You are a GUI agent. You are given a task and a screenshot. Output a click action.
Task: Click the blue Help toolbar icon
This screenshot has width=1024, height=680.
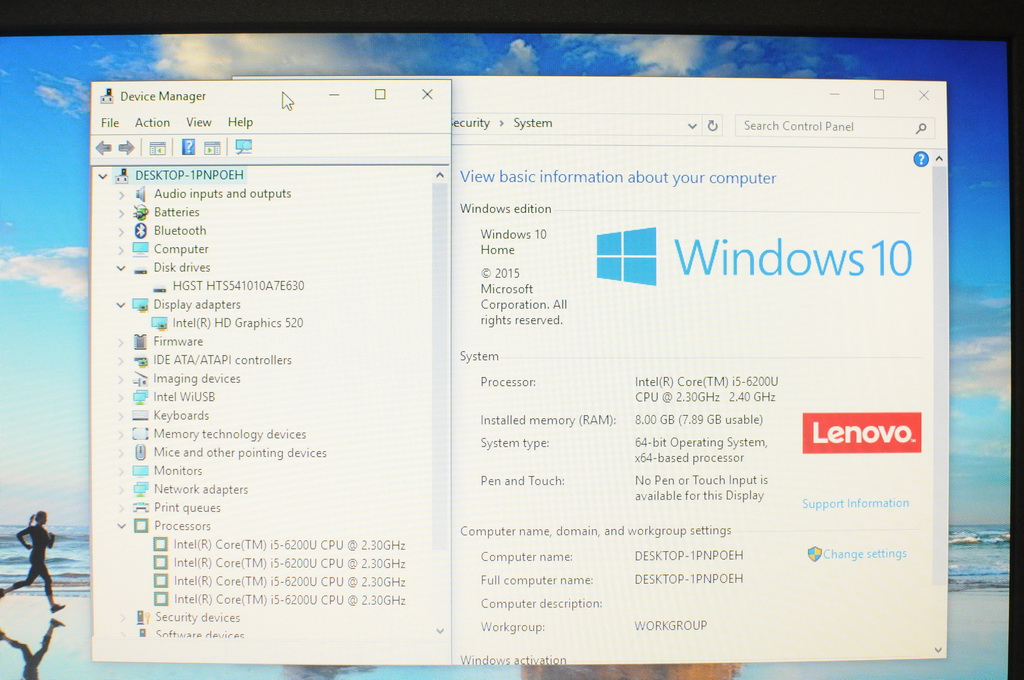coord(188,147)
